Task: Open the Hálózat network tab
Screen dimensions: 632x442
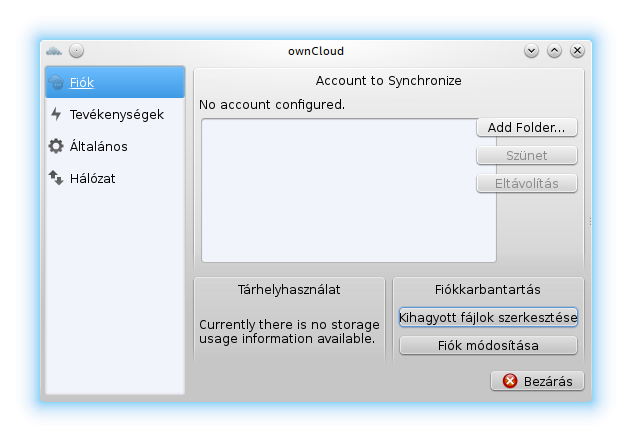Action: [115, 178]
